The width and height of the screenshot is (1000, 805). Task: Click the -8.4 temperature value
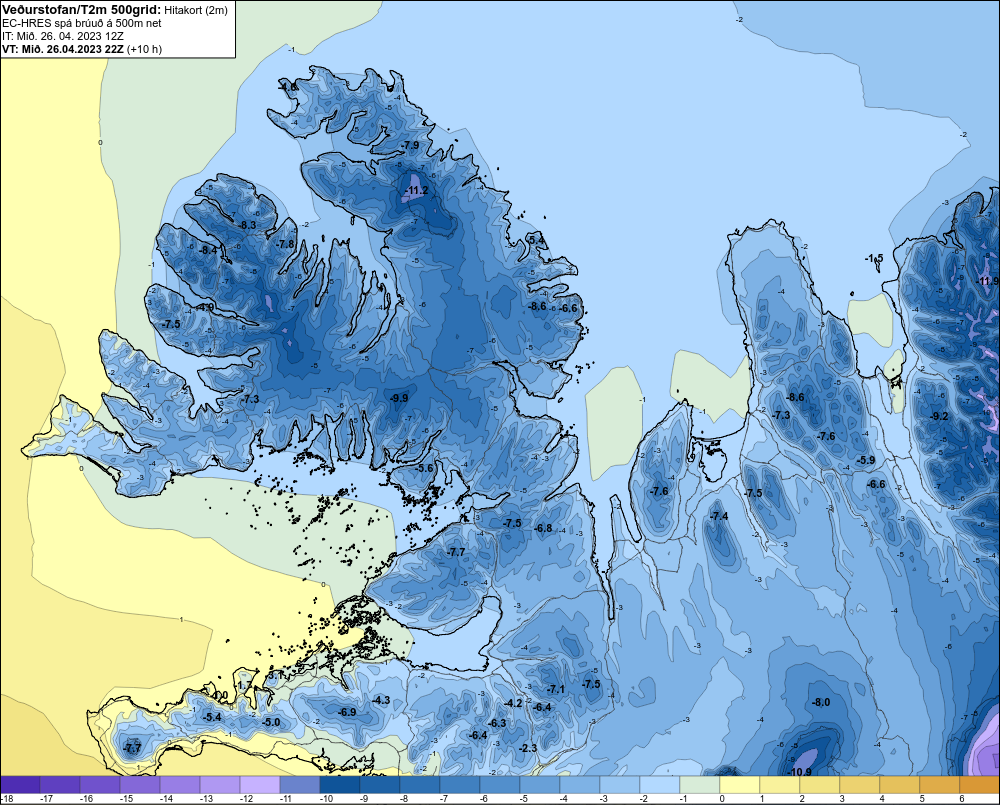point(209,251)
